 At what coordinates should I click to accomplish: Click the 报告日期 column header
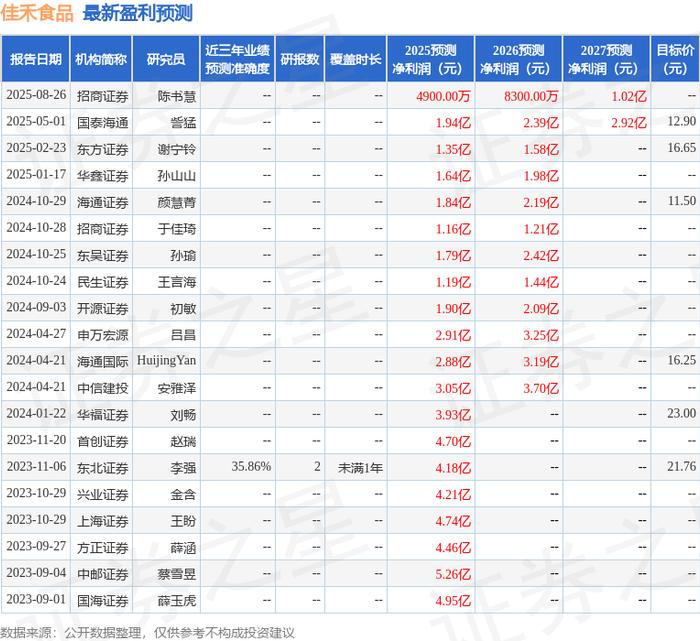click(35, 59)
